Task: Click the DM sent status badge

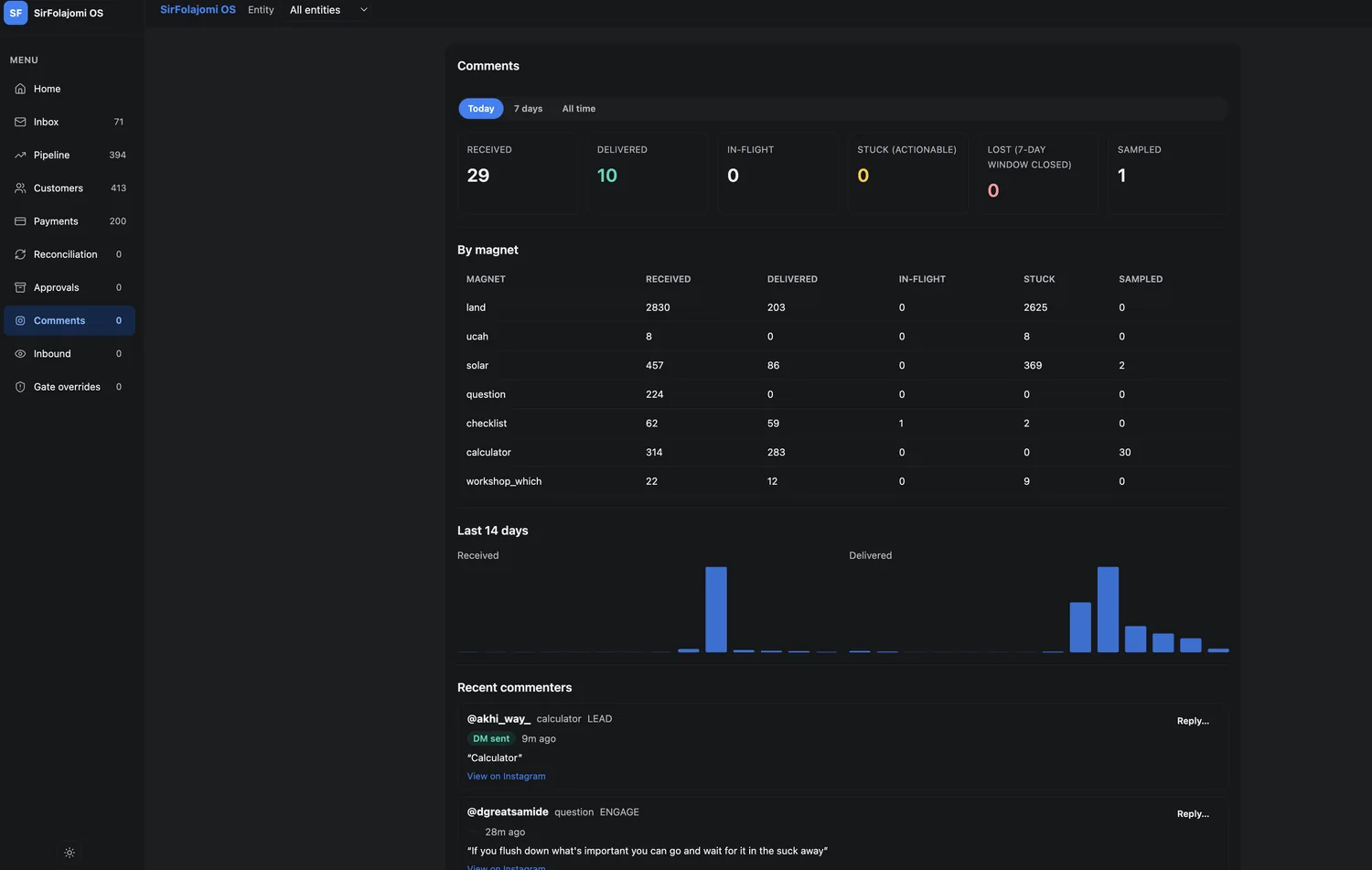Action: pyautogui.click(x=491, y=739)
